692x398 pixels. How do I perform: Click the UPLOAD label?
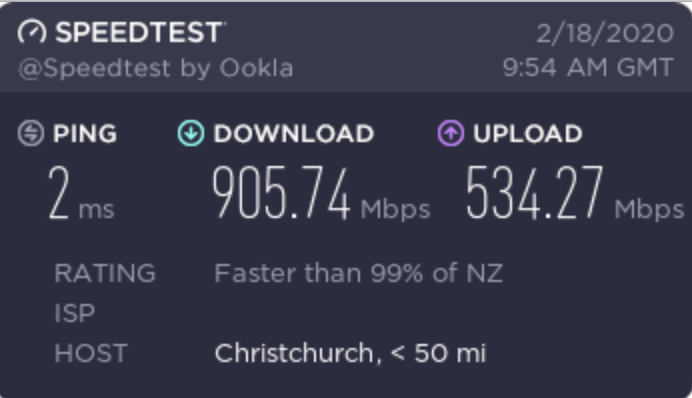(x=527, y=134)
